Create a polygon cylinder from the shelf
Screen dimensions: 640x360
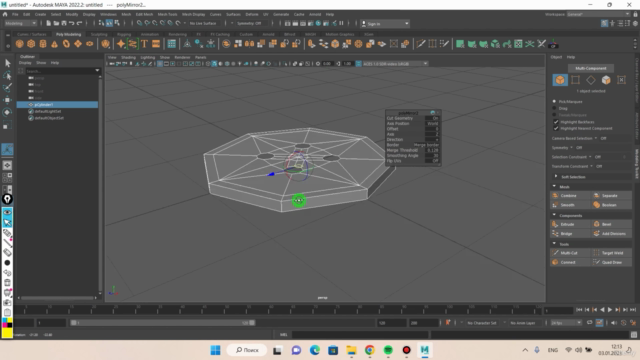43,44
